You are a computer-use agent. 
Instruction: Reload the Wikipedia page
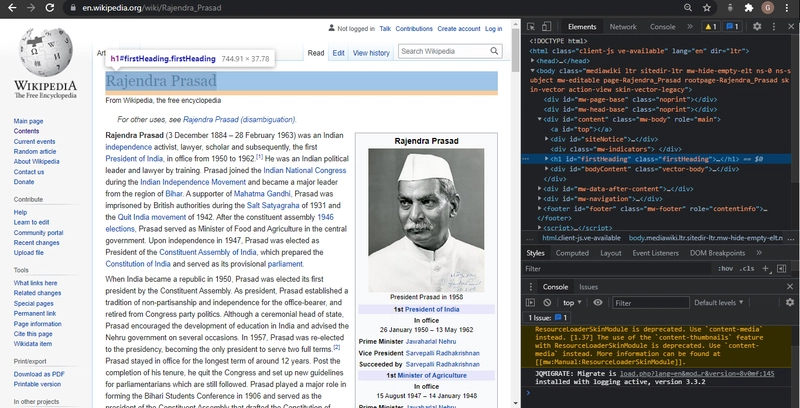click(x=49, y=8)
